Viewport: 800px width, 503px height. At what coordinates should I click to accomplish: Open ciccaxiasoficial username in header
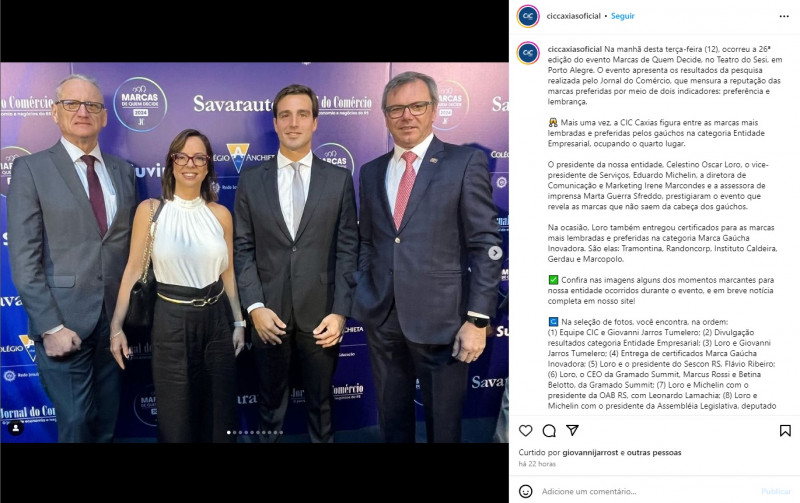[573, 16]
